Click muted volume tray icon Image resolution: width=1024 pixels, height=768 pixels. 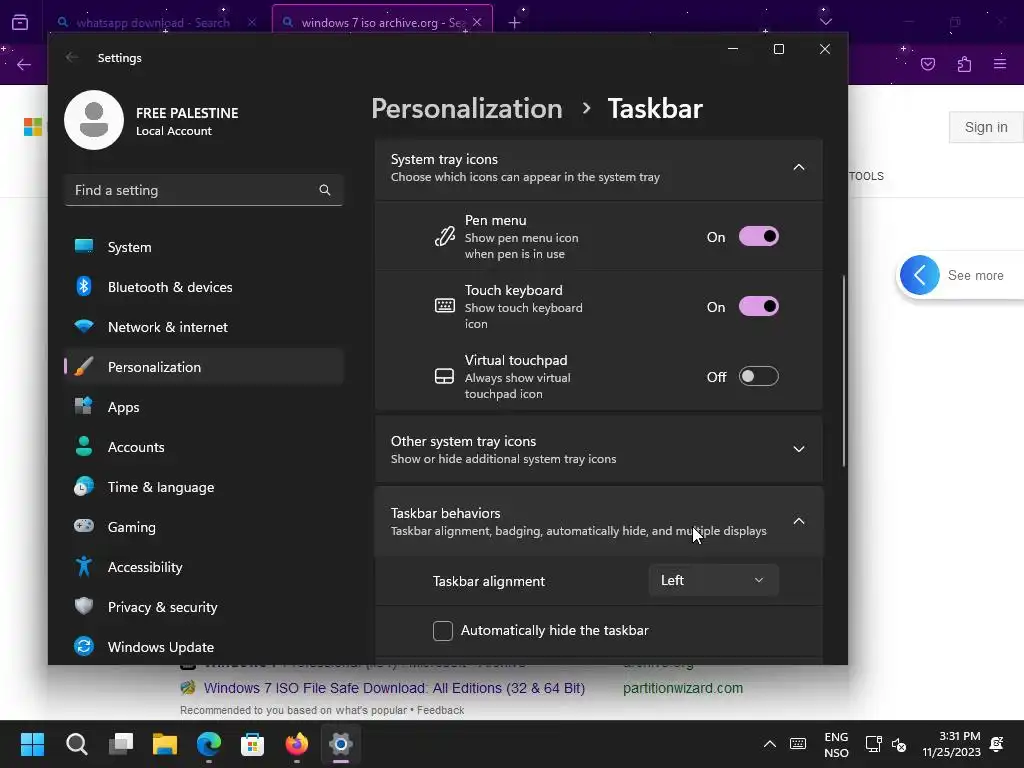click(899, 744)
